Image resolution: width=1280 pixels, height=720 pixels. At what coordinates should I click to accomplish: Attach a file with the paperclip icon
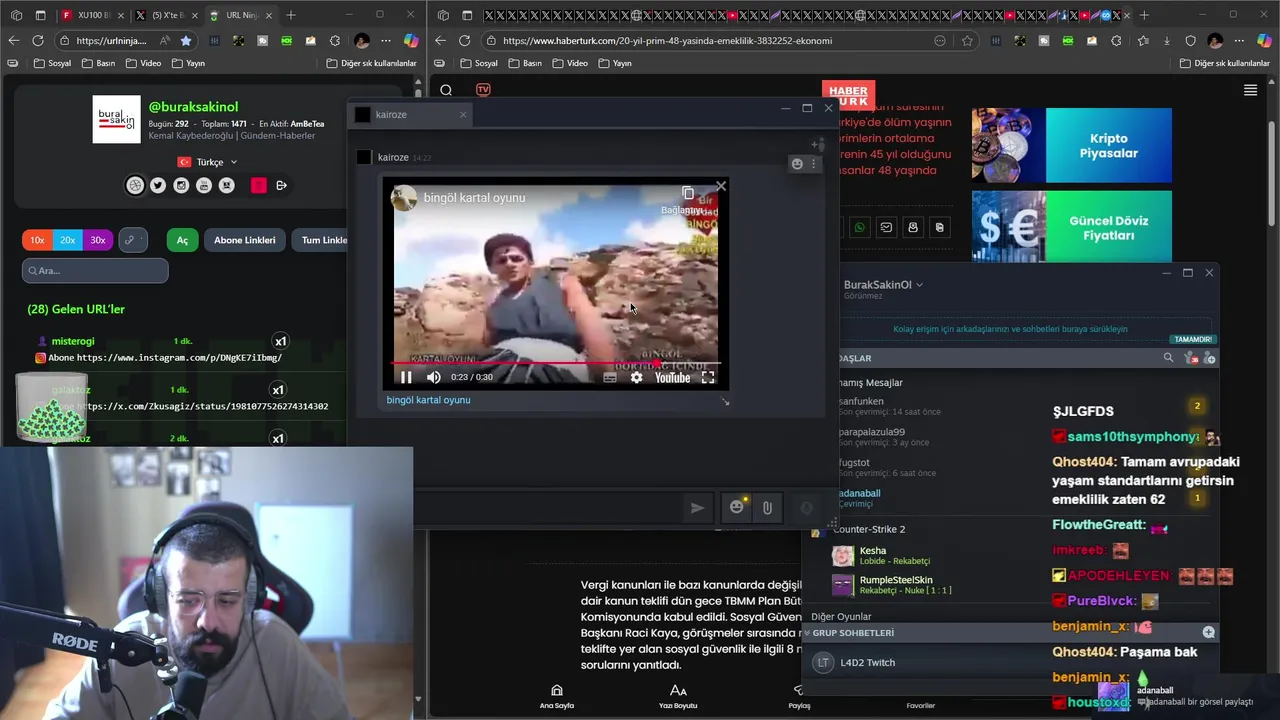[x=767, y=508]
